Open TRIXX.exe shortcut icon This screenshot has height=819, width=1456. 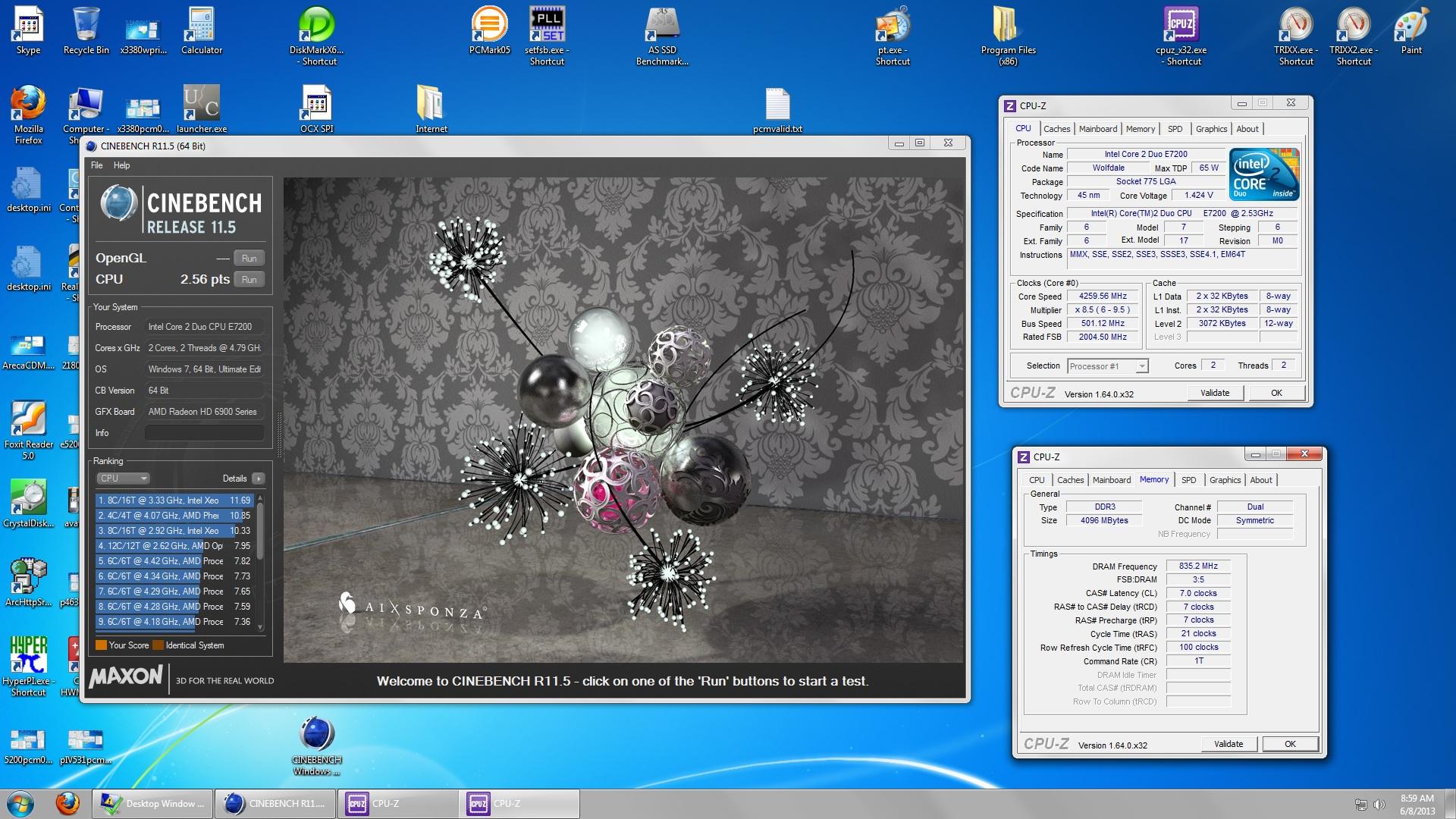coord(1296,36)
